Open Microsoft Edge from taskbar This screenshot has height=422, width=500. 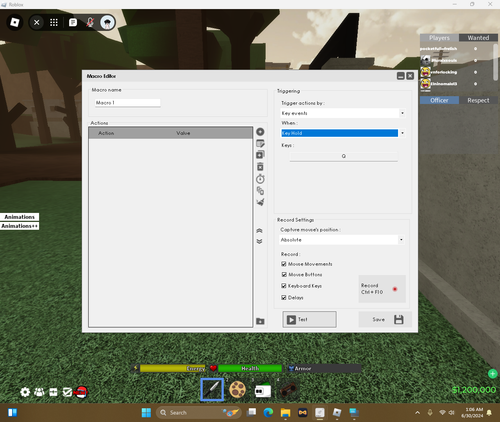click(x=268, y=413)
